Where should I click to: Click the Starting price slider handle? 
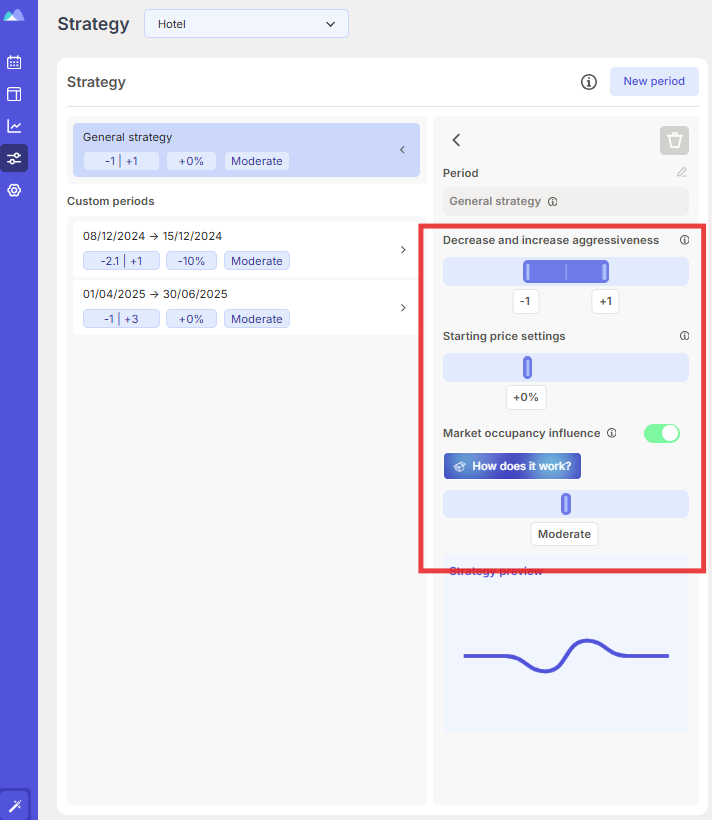[x=527, y=368]
